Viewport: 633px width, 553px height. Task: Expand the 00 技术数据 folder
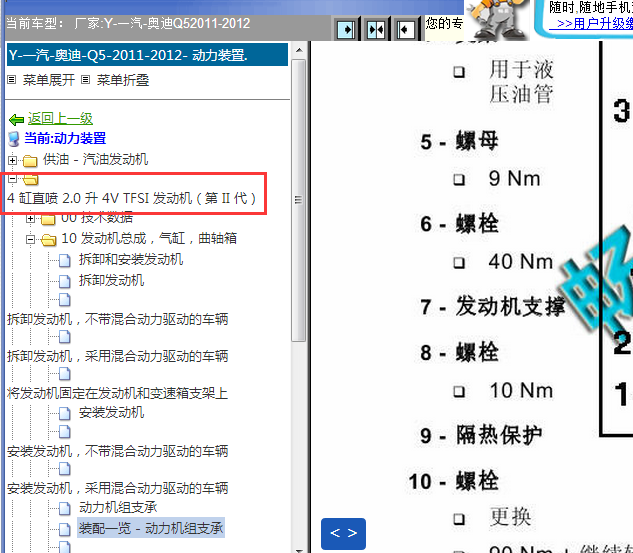point(30,219)
